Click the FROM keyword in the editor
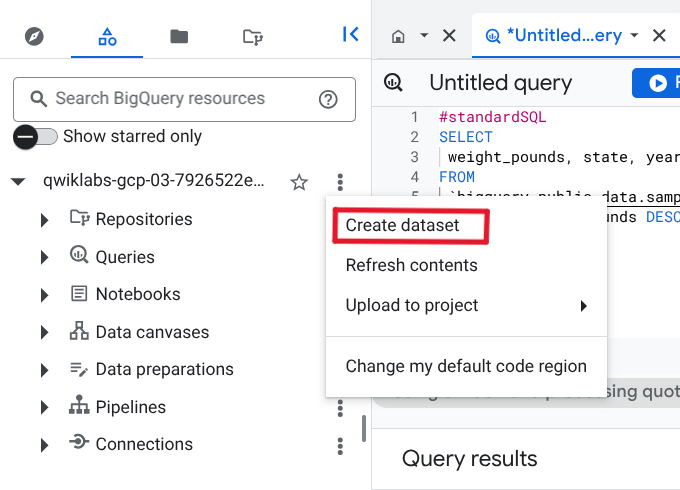 click(457, 177)
